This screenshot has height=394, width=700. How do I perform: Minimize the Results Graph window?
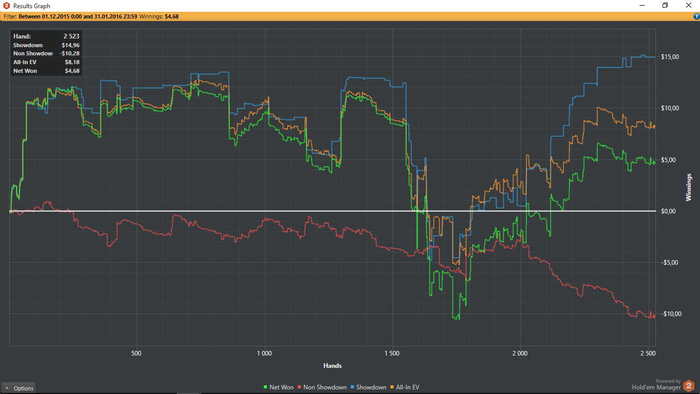click(642, 5)
